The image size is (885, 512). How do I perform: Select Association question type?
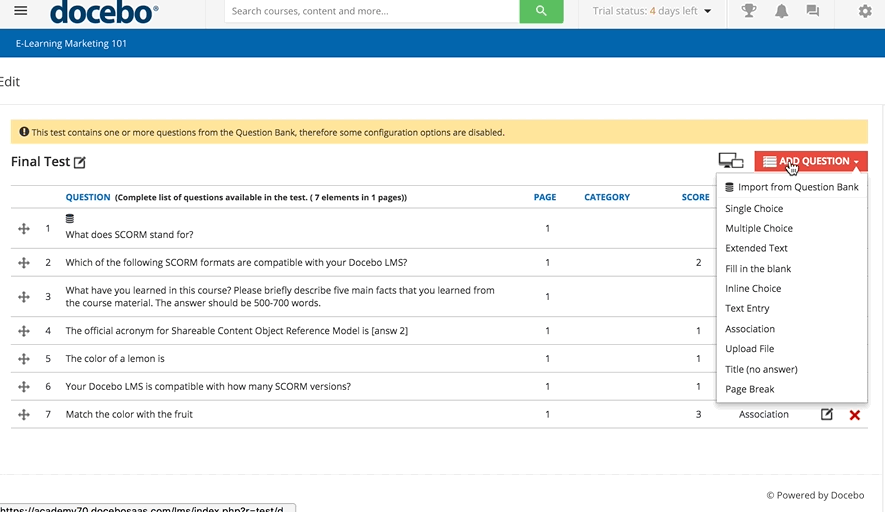click(x=750, y=329)
